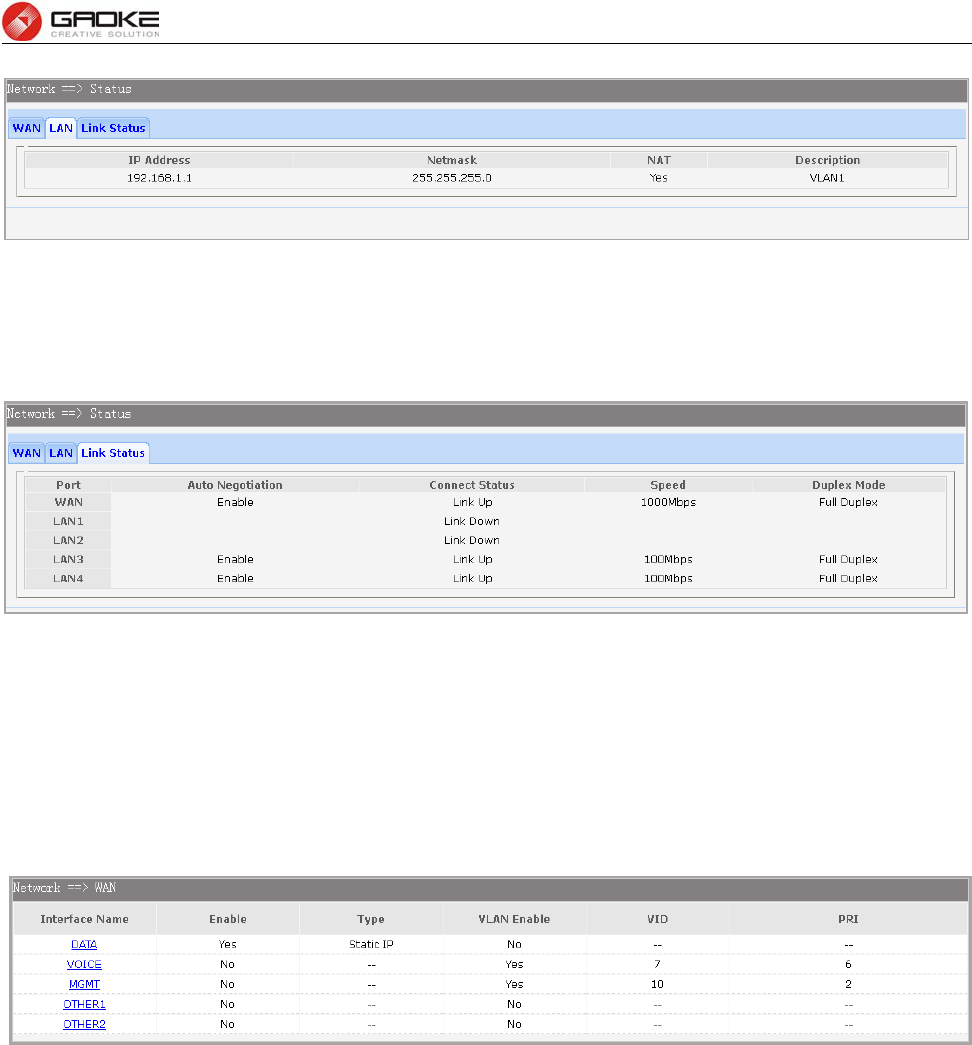This screenshot has width=972, height=1045.
Task: Click the Duplex Mode column header
Action: point(849,485)
